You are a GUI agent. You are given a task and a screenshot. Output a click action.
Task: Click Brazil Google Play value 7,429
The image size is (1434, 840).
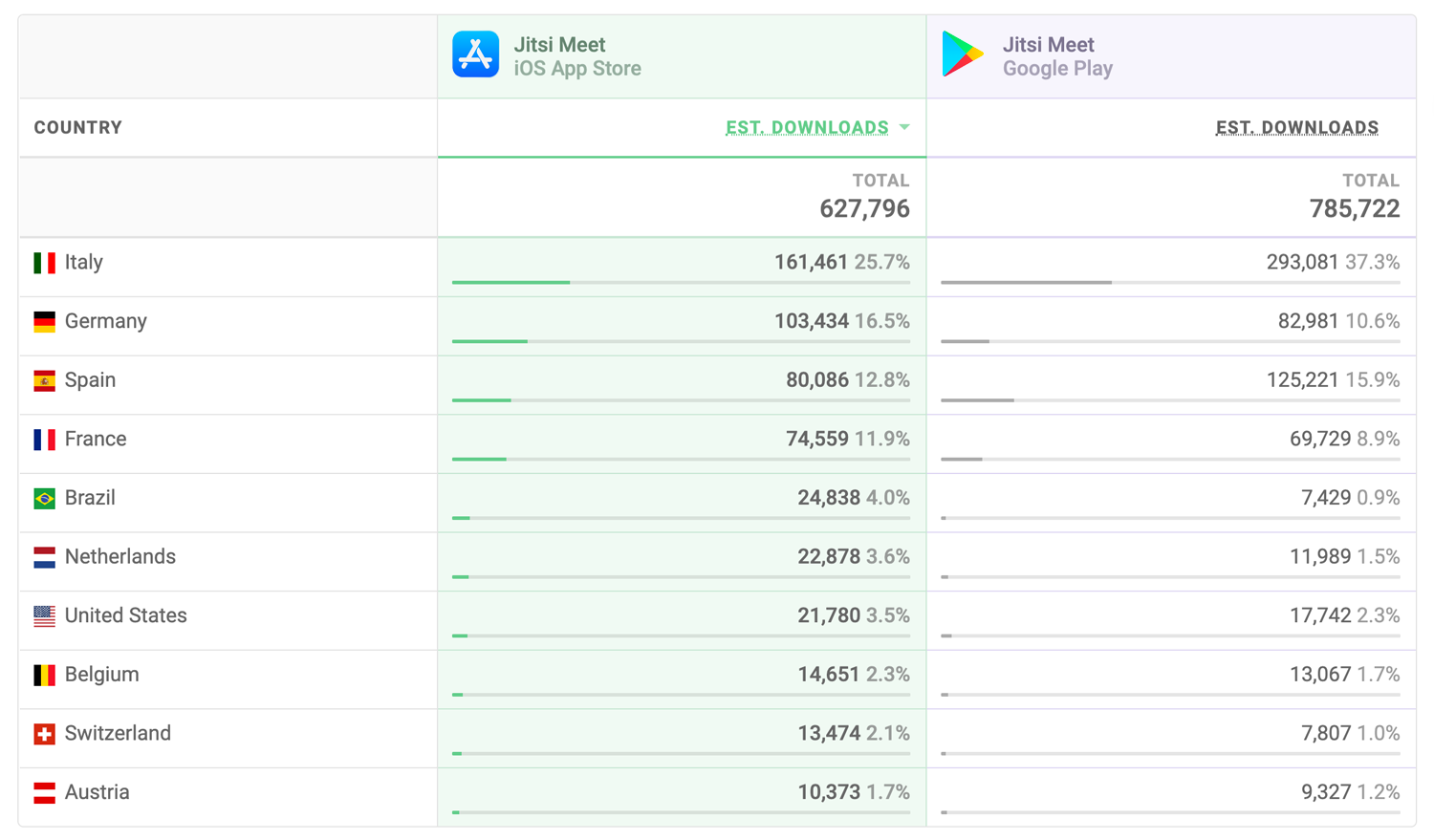[1326, 498]
